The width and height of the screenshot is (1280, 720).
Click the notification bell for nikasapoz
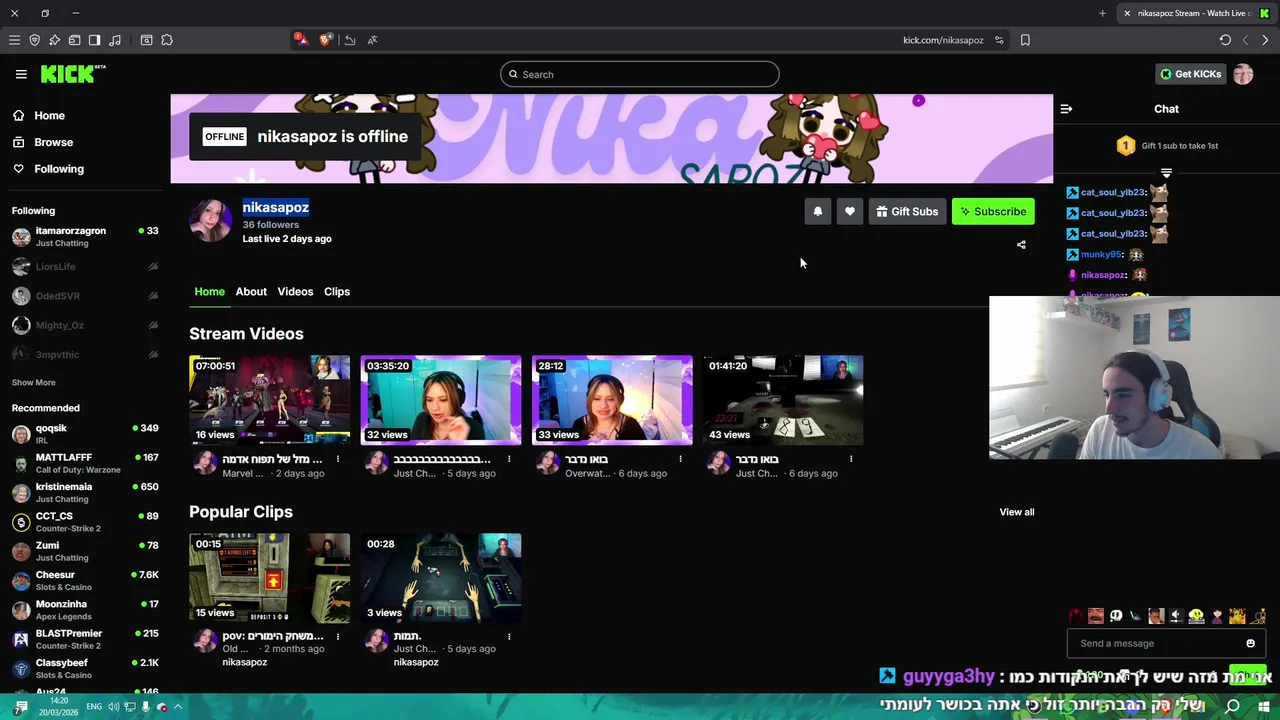(x=818, y=212)
